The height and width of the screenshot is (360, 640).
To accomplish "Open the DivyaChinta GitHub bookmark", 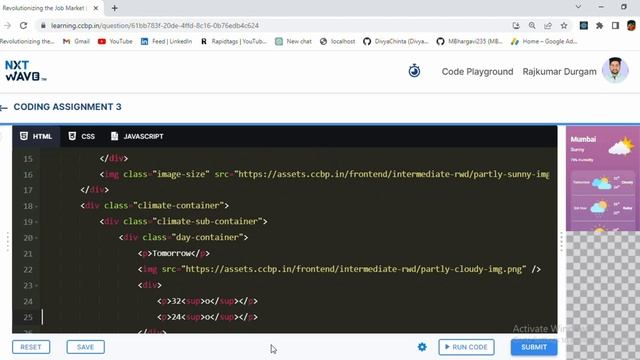I will (396, 41).
